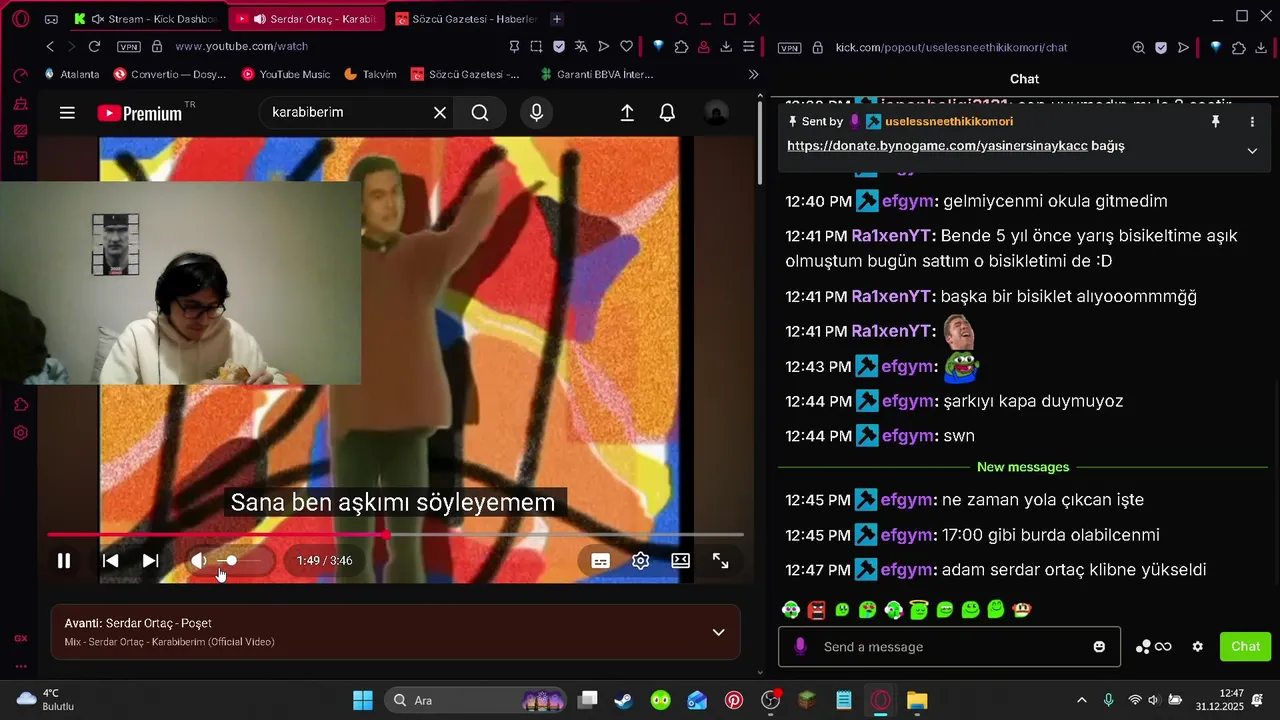
Task: Open a new browser tab
Action: (557, 19)
